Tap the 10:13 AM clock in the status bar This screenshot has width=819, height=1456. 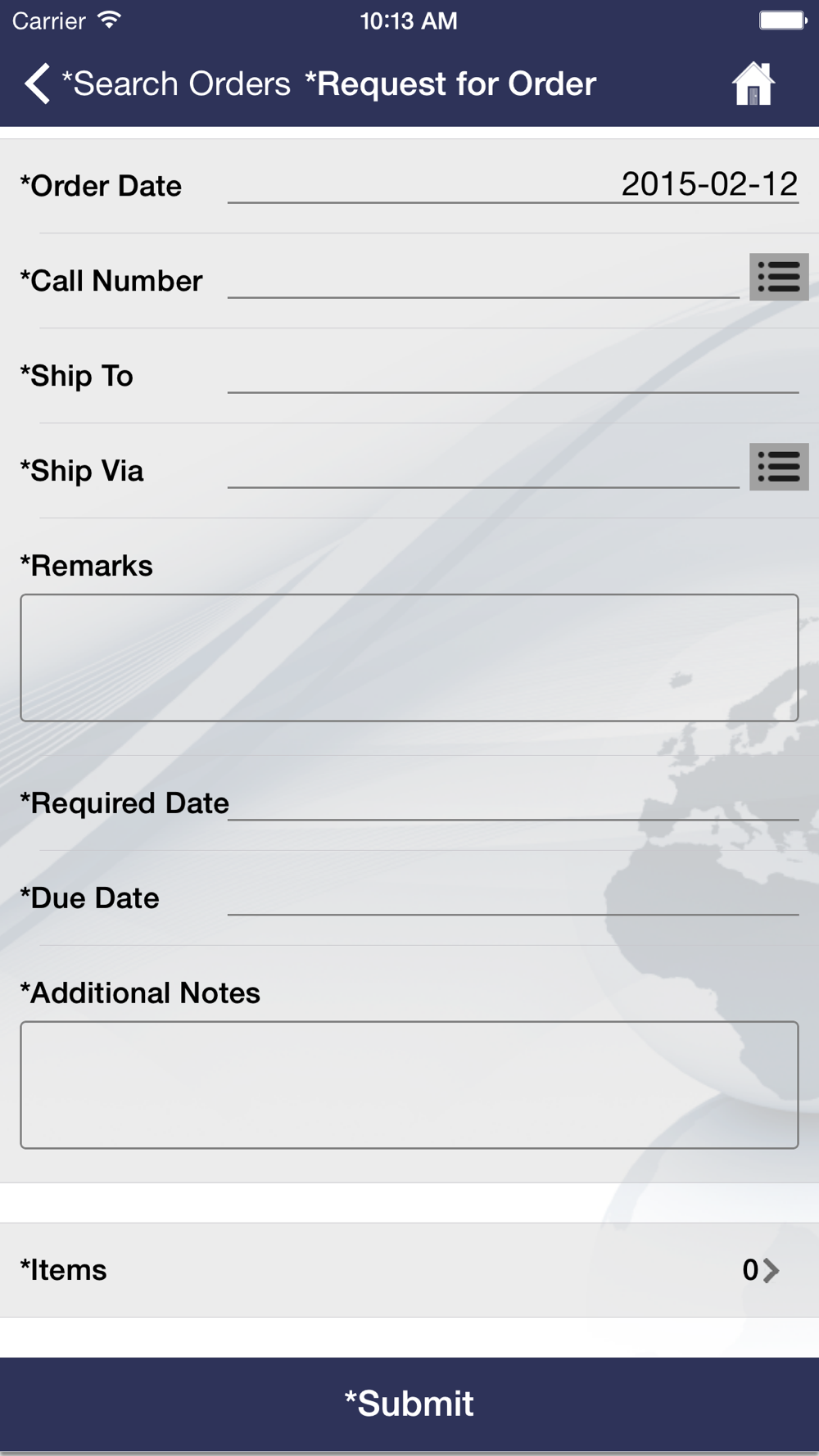[409, 20]
